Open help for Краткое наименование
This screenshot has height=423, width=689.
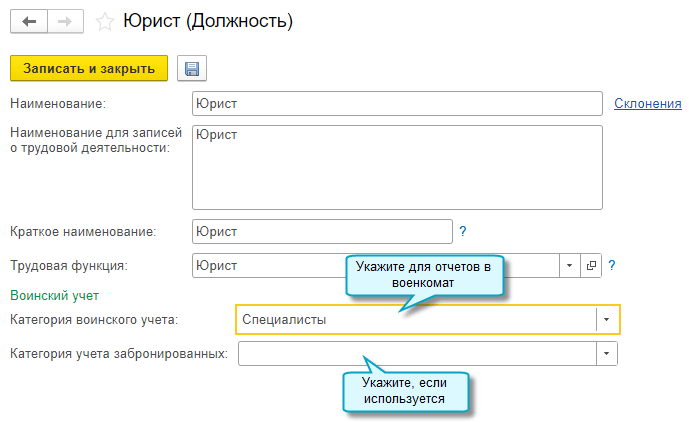[463, 231]
